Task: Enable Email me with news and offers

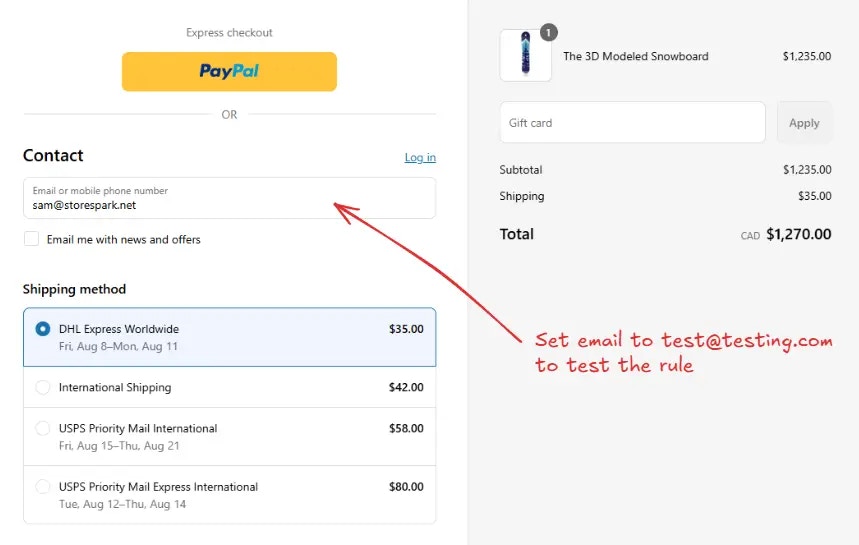Action: [x=31, y=239]
